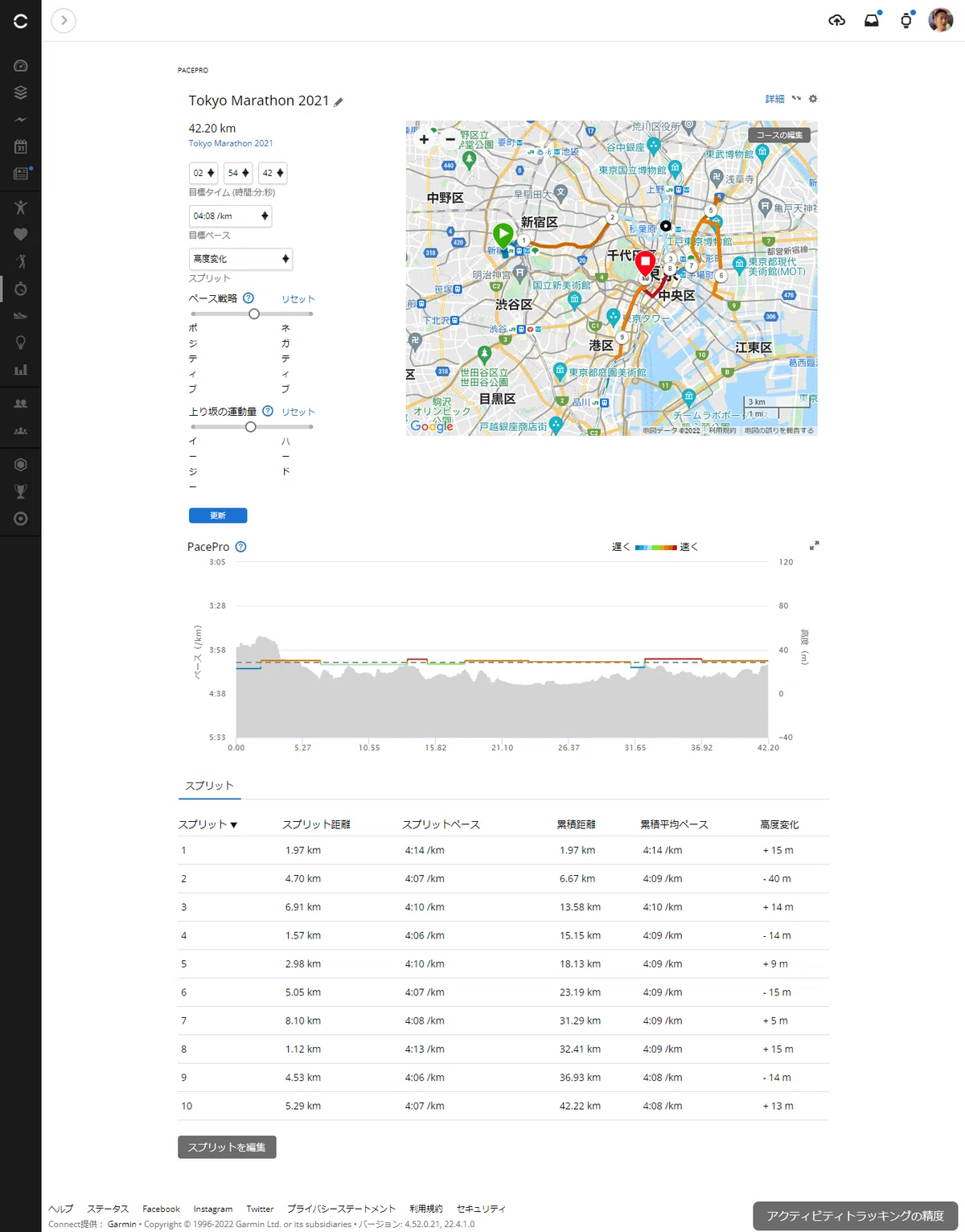The image size is (965, 1232).
Task: Open the ヘルプ footer link
Action: tap(60, 1209)
